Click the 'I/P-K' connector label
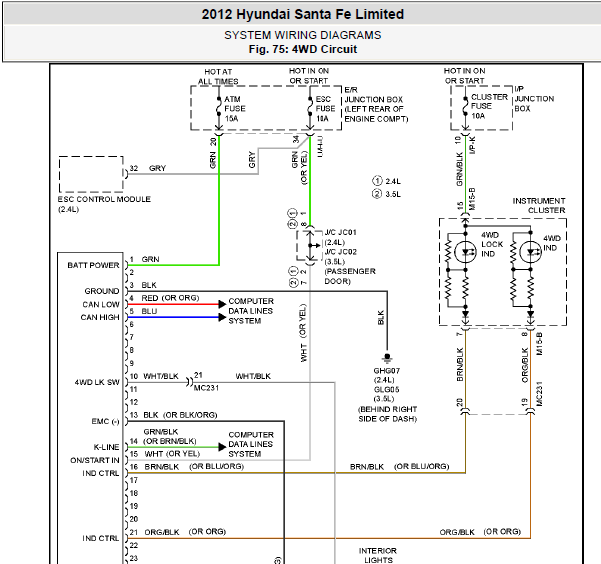601x564 pixels. click(x=472, y=145)
